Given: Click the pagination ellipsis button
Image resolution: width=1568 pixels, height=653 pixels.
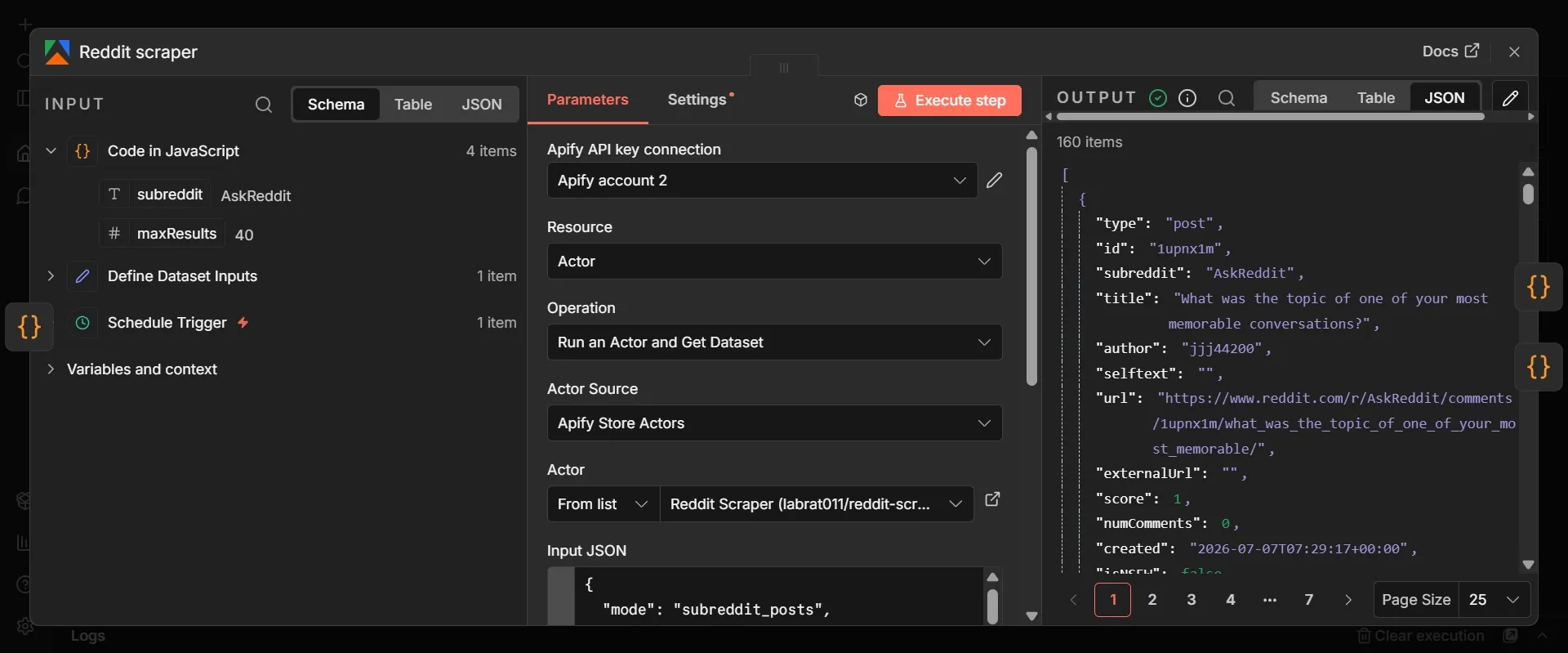Looking at the screenshot, I should pyautogui.click(x=1270, y=600).
